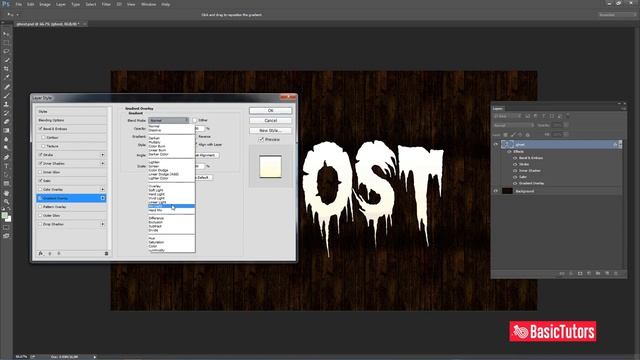This screenshot has width=640, height=360.
Task: Click plus button beside Stroke effect
Action: coord(102,155)
